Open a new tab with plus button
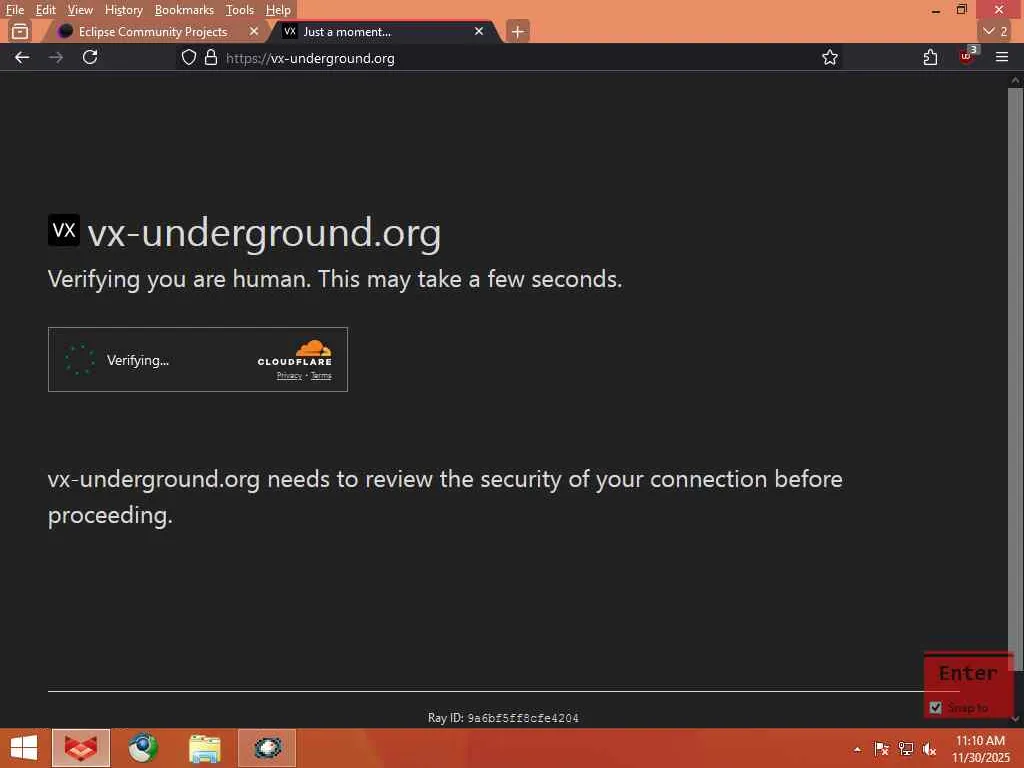 tap(517, 31)
